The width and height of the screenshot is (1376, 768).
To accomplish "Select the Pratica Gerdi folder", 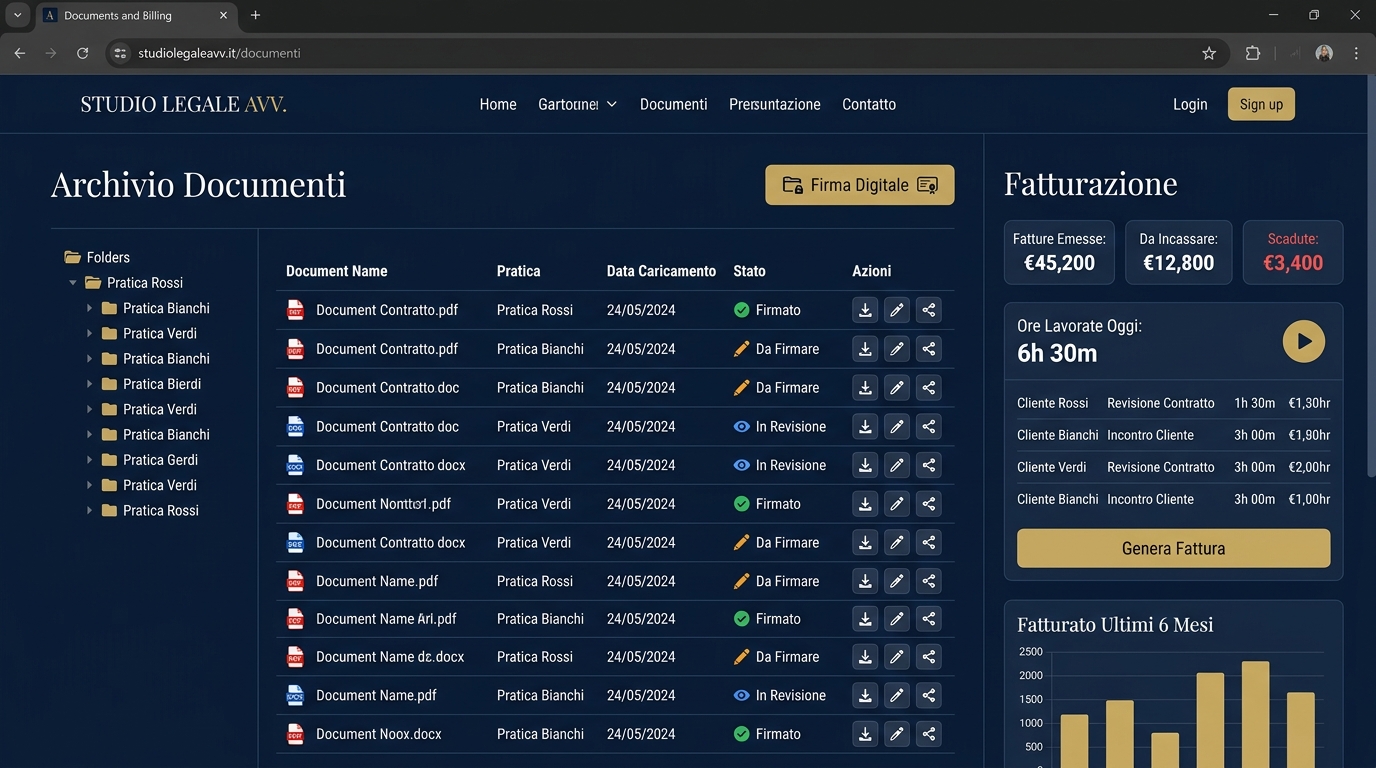I will pos(150,460).
